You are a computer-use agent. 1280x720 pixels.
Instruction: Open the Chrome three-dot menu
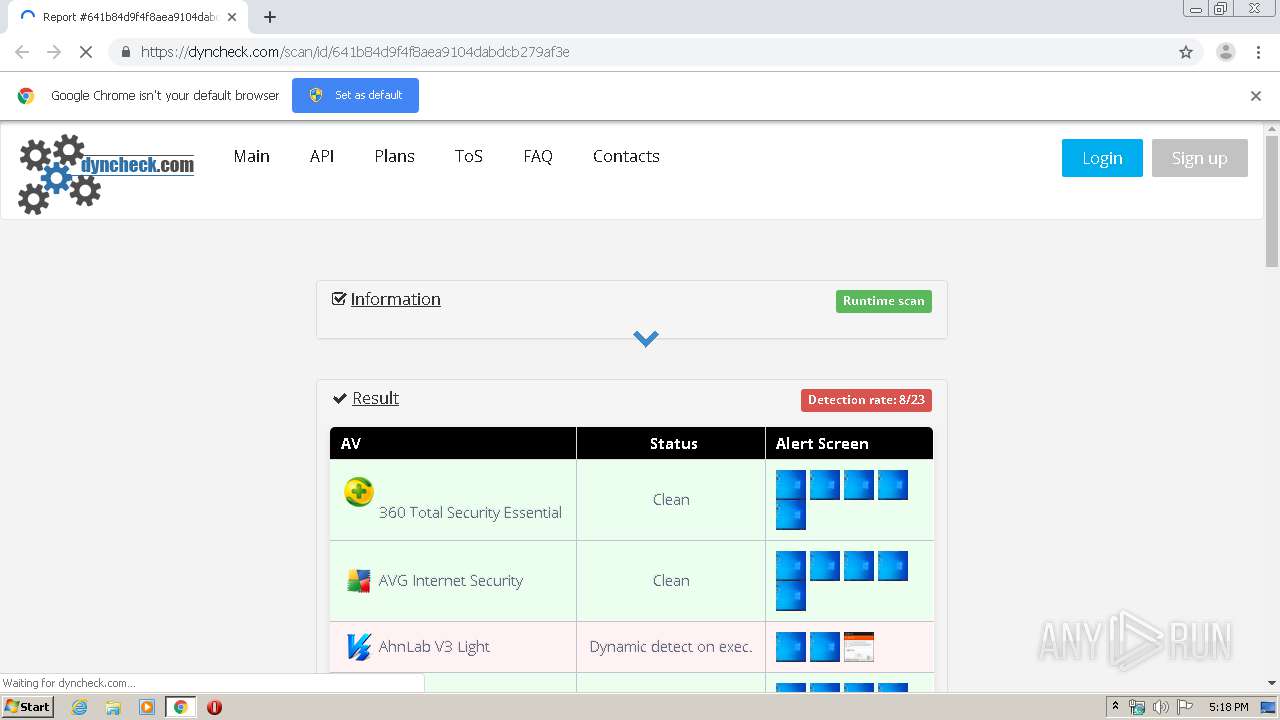tap(1258, 52)
